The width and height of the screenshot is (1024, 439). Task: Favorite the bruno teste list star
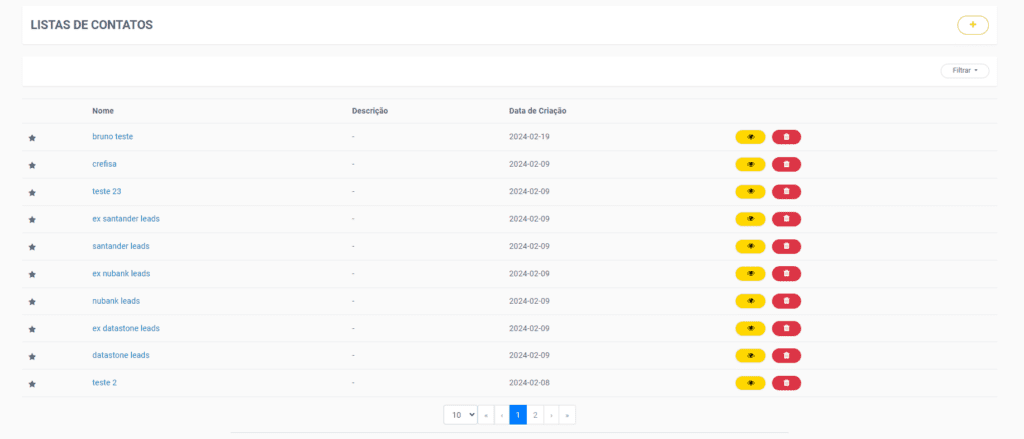click(x=32, y=138)
